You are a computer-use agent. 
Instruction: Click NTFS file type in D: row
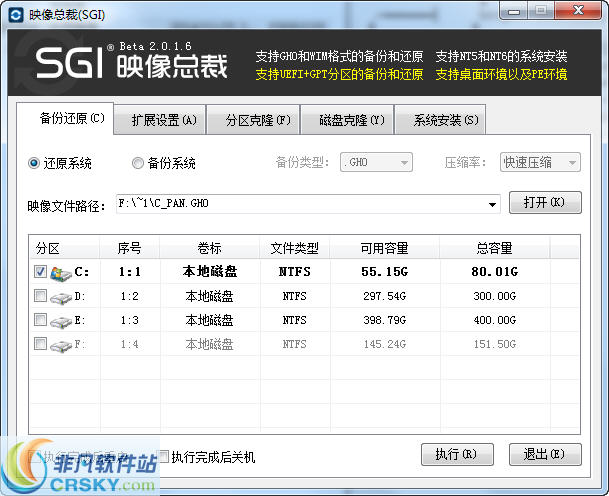point(294,296)
